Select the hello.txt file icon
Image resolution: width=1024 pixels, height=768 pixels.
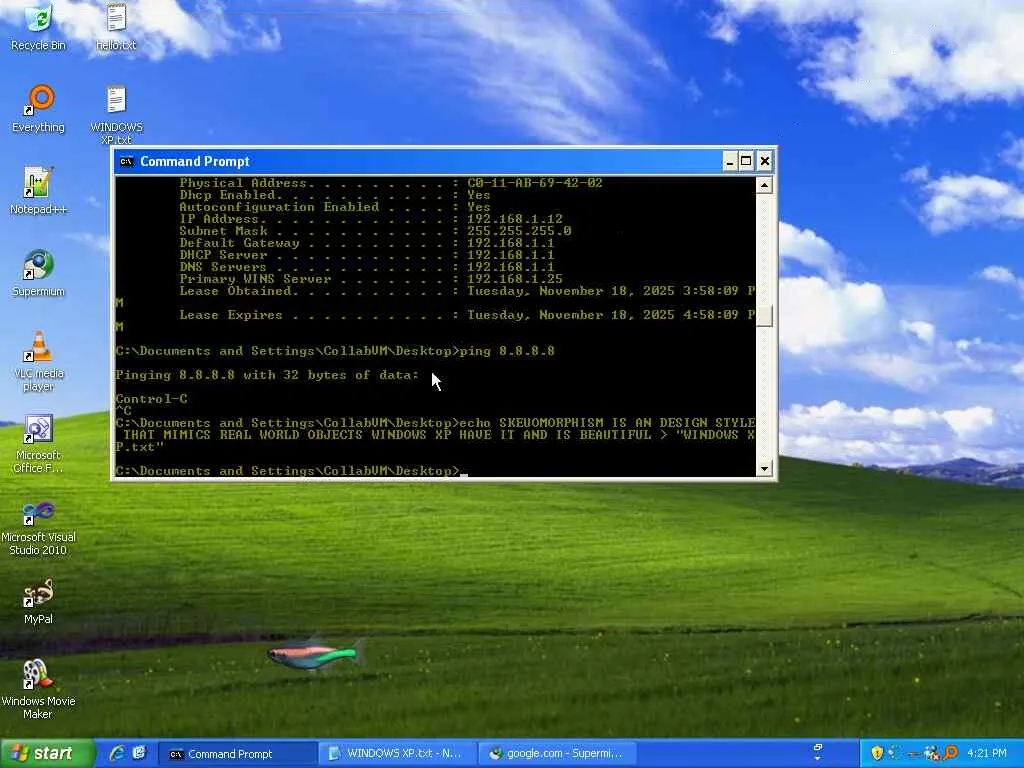[116, 26]
